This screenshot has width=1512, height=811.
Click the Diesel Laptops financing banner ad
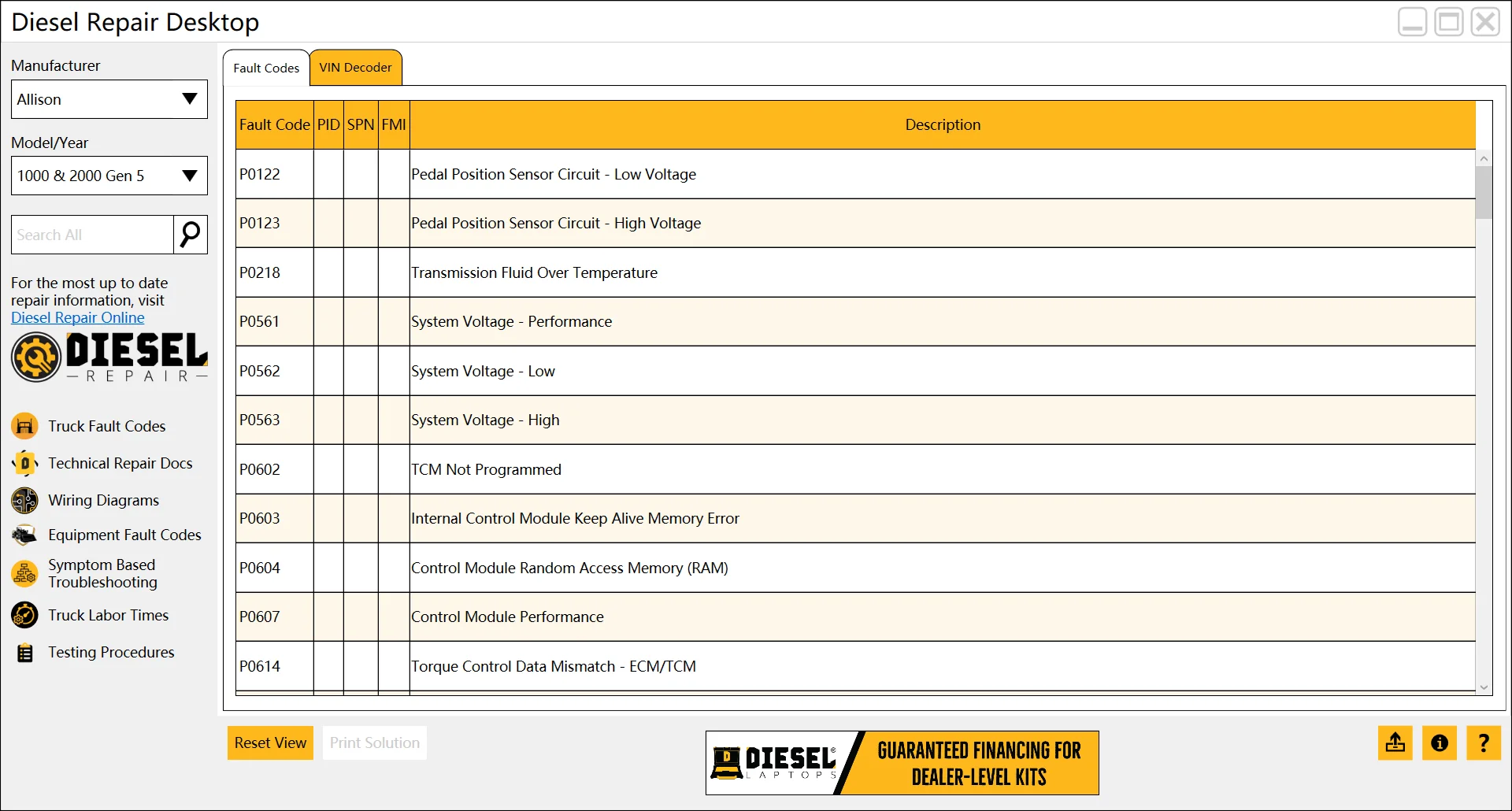click(x=902, y=763)
